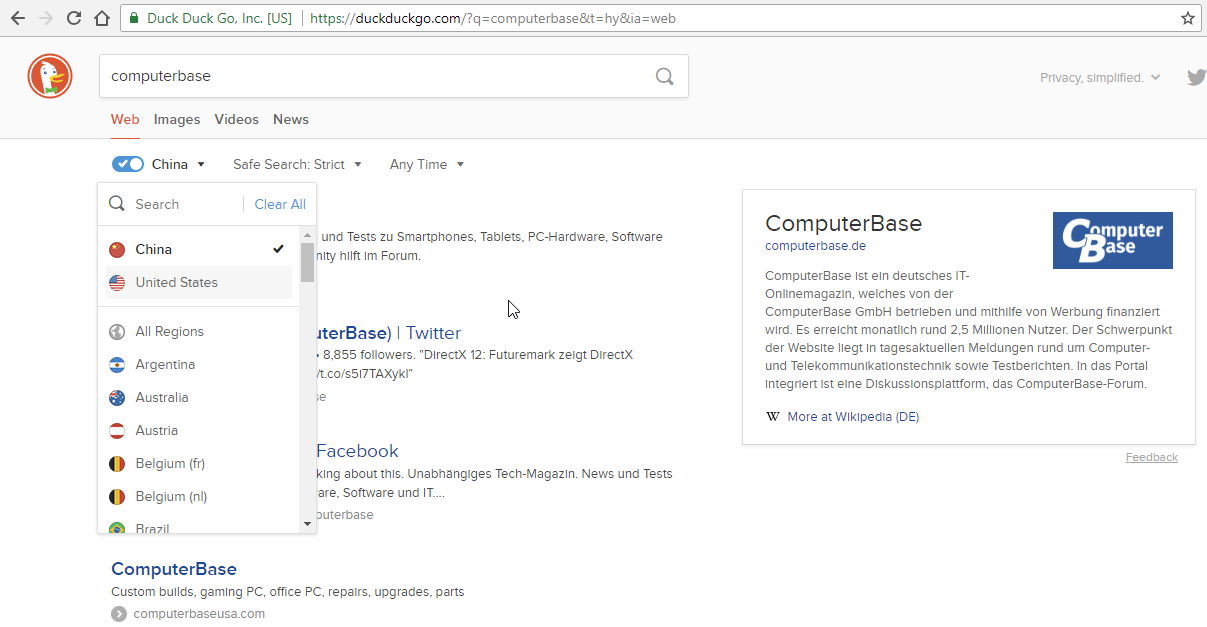Image resolution: width=1207 pixels, height=627 pixels.
Task: Switch to the News tab
Action: coord(291,119)
